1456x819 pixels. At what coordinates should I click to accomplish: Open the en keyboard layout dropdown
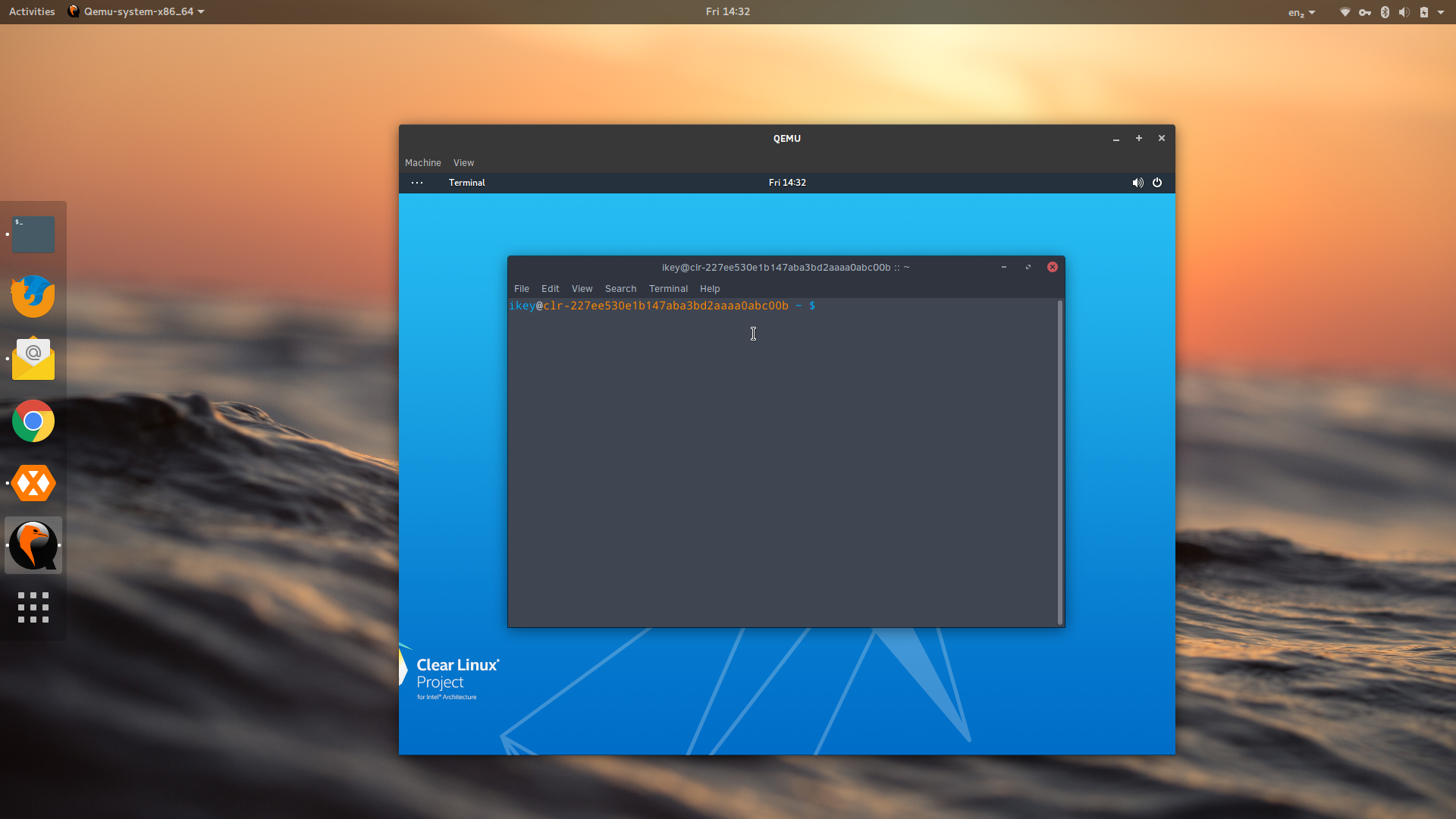point(1301,12)
